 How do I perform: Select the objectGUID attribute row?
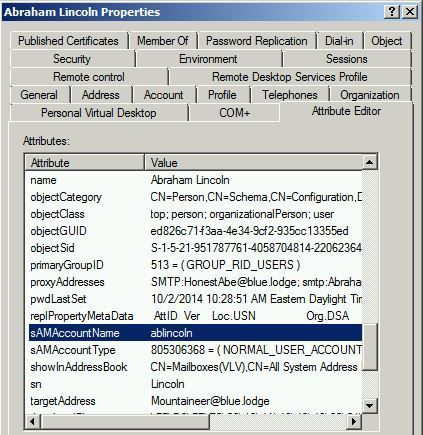pyautogui.click(x=195, y=231)
